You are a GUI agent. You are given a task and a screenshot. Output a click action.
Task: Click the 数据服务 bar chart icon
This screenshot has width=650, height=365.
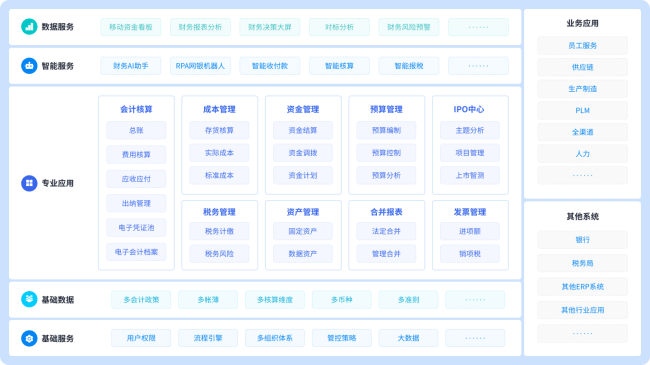[29, 27]
